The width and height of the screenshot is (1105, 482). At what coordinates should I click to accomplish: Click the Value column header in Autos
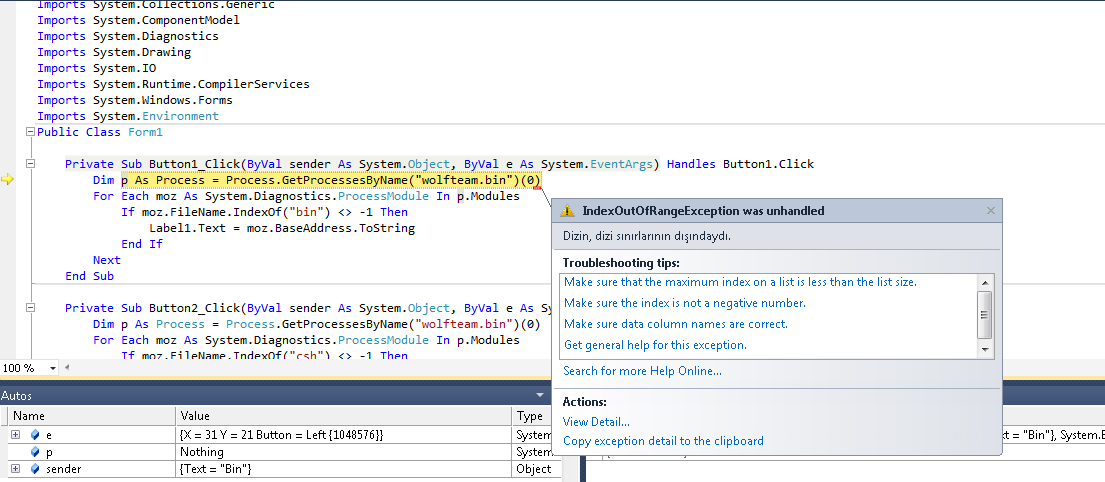click(344, 416)
